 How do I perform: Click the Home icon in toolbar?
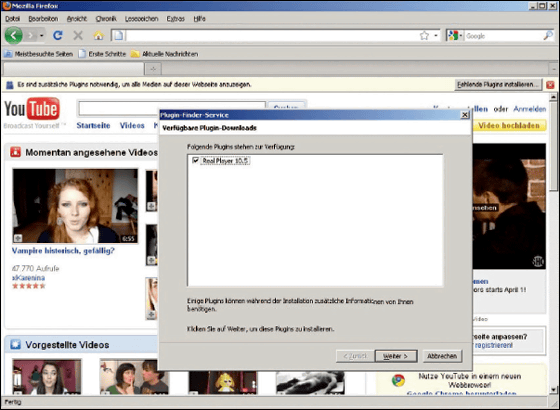[99, 35]
